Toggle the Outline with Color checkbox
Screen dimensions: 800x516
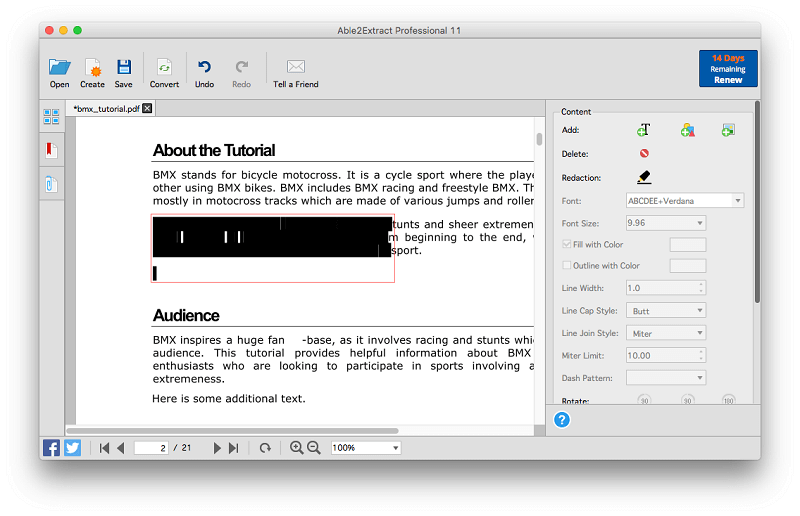click(566, 265)
